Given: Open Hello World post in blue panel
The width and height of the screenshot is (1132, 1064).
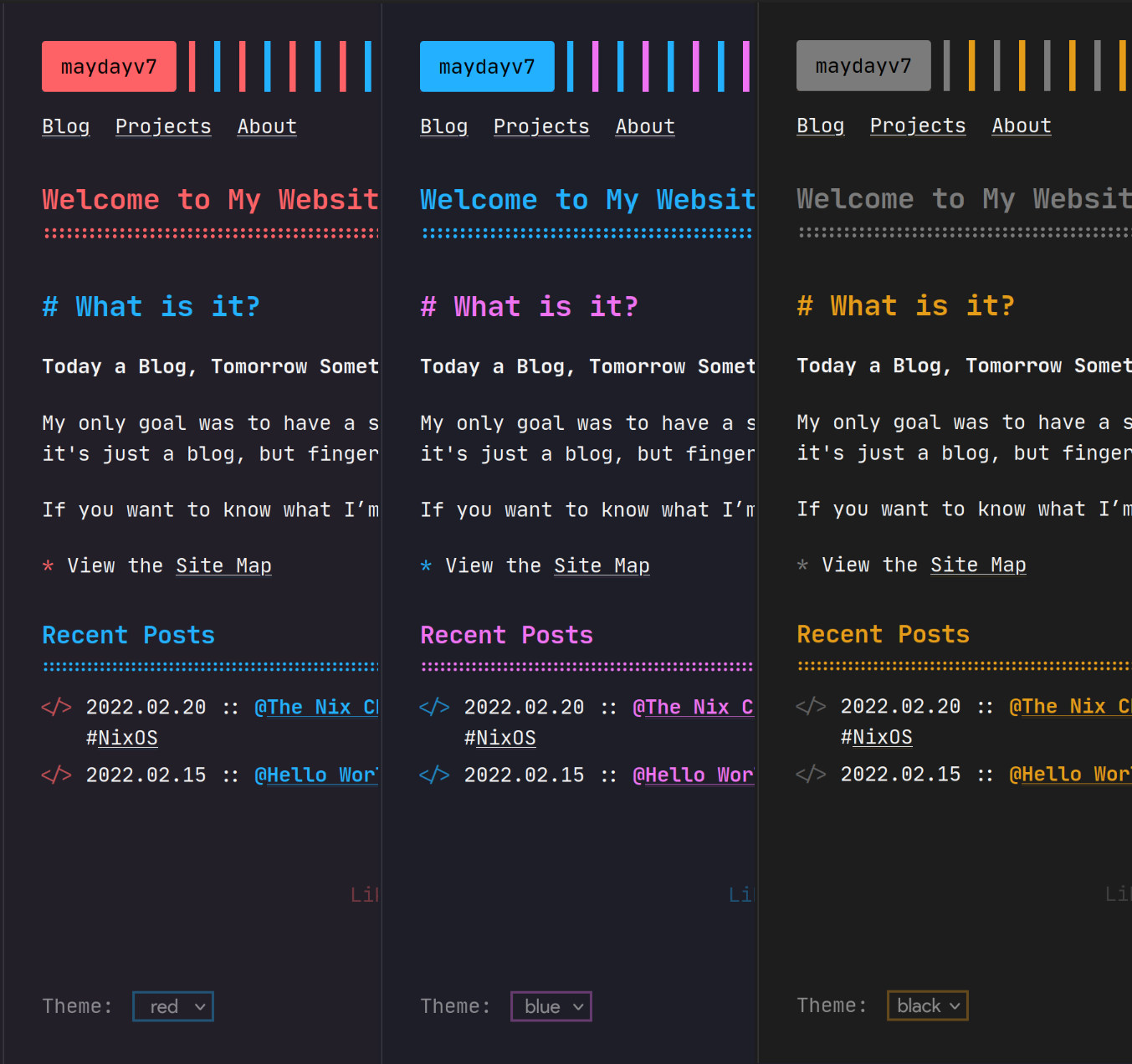Looking at the screenshot, I should pos(694,775).
